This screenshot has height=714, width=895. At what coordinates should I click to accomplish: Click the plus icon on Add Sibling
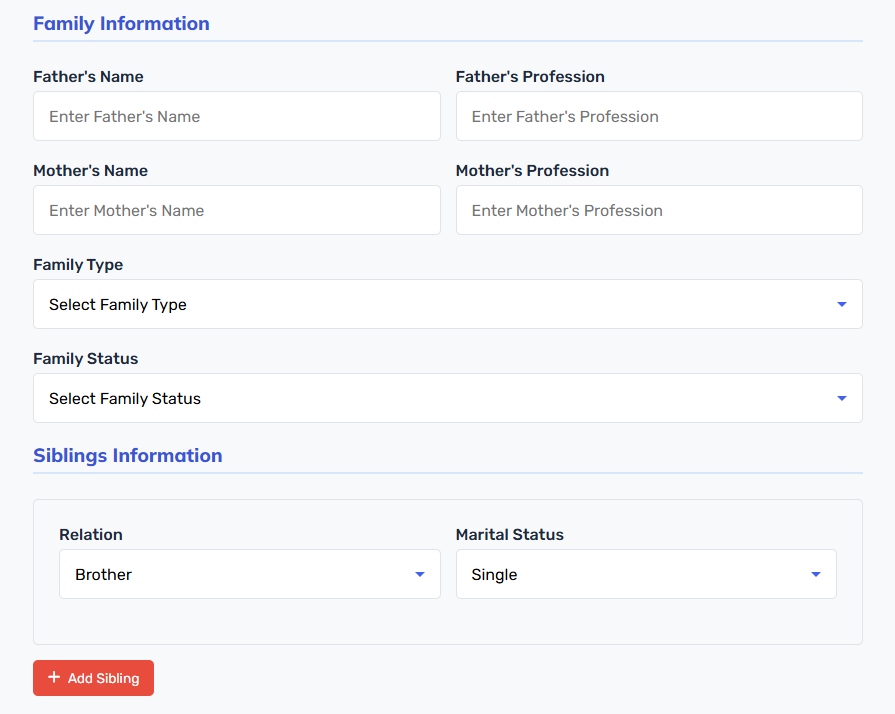(x=54, y=677)
